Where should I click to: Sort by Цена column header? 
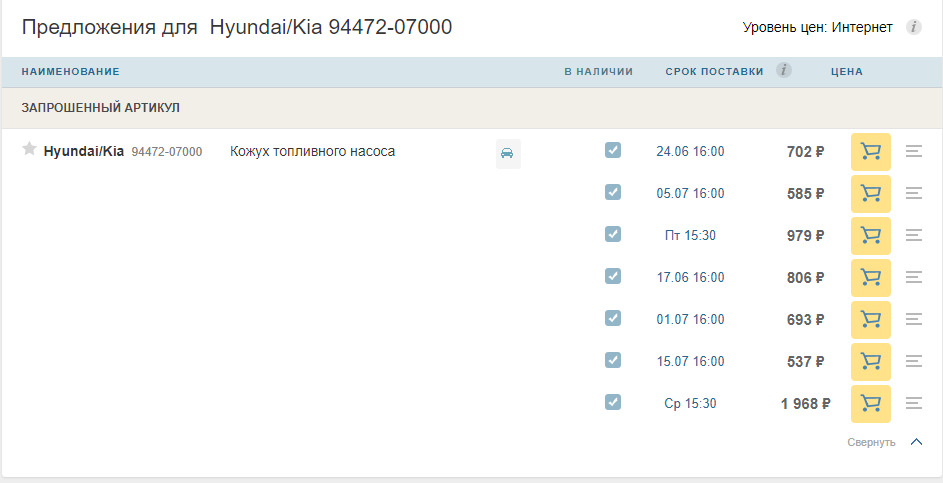click(846, 72)
